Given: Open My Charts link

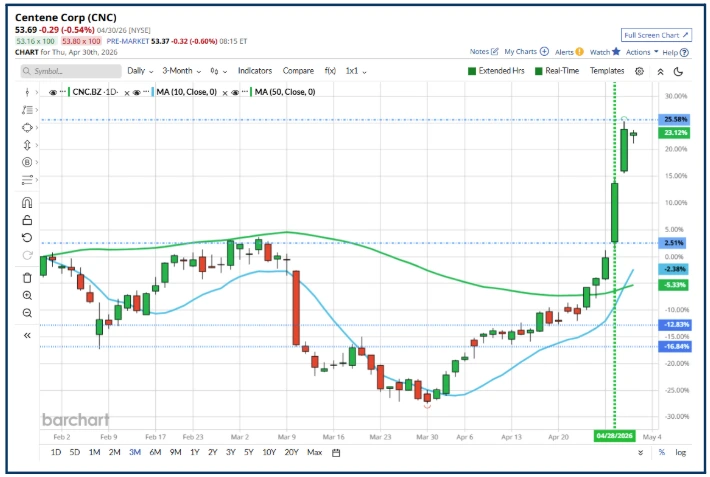Looking at the screenshot, I should pos(527,52).
